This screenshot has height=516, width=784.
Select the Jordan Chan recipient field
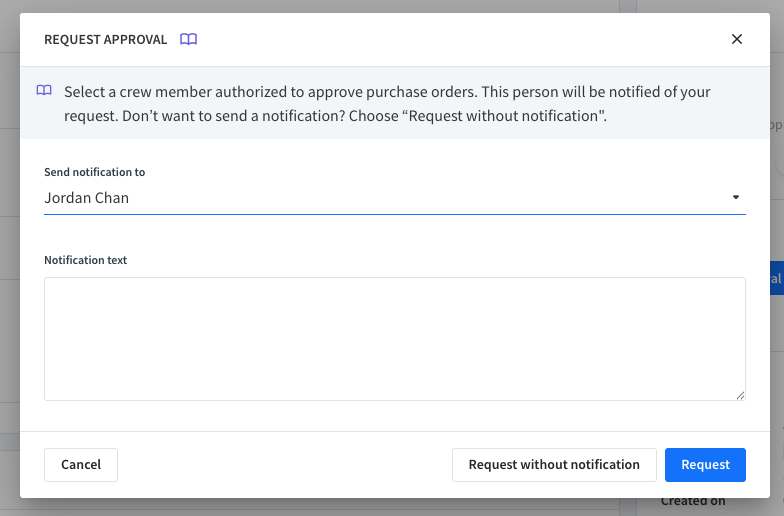[x=380, y=198]
